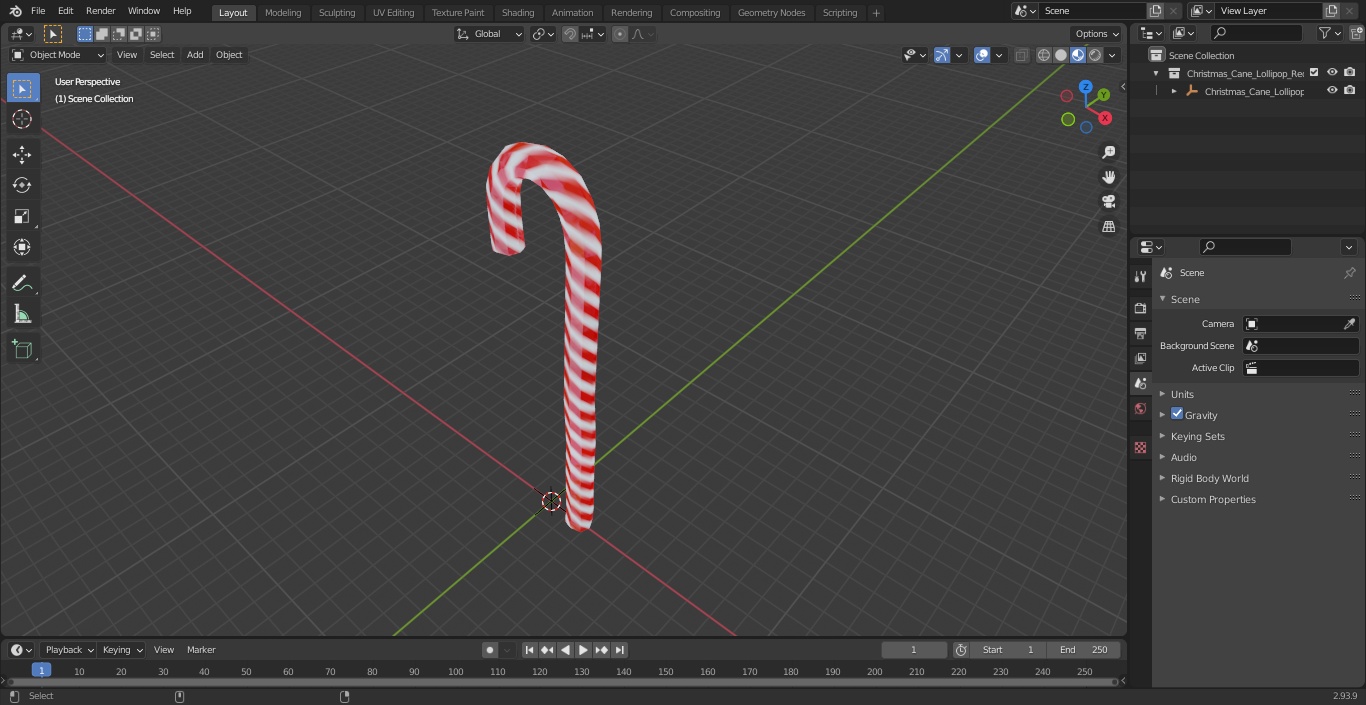Toggle viewport overlays button
Viewport: 1366px width, 705px height.
[x=982, y=55]
